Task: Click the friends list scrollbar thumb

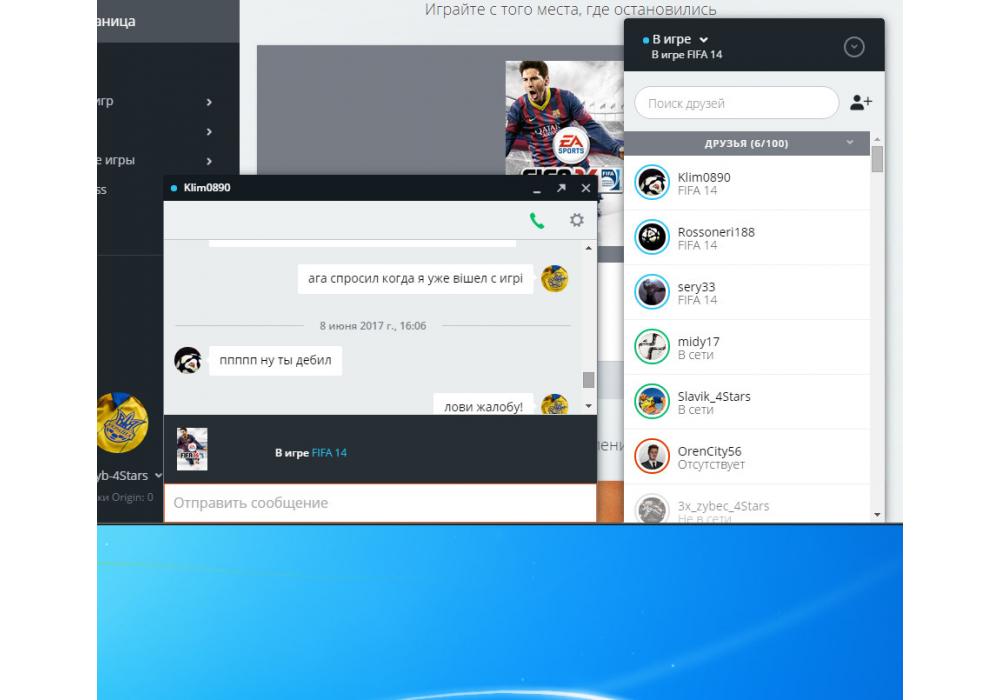Action: pos(877,160)
